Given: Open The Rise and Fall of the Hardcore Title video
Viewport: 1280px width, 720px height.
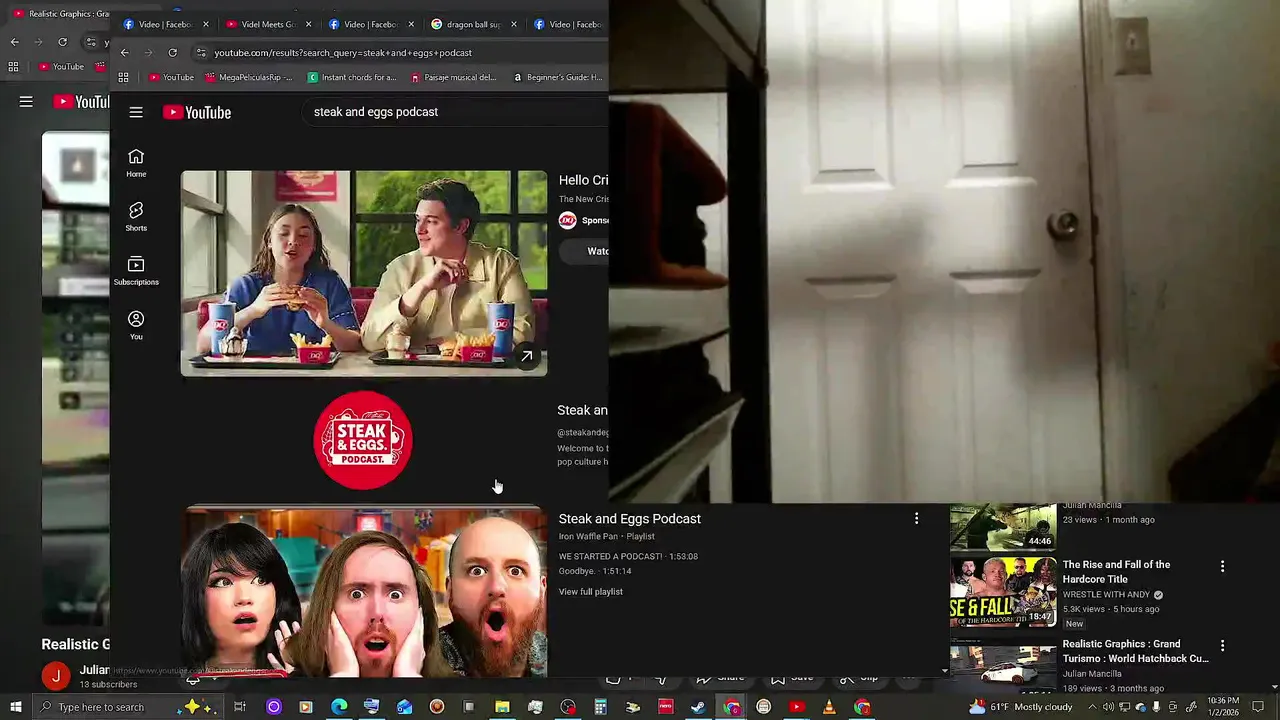Looking at the screenshot, I should tap(1116, 572).
